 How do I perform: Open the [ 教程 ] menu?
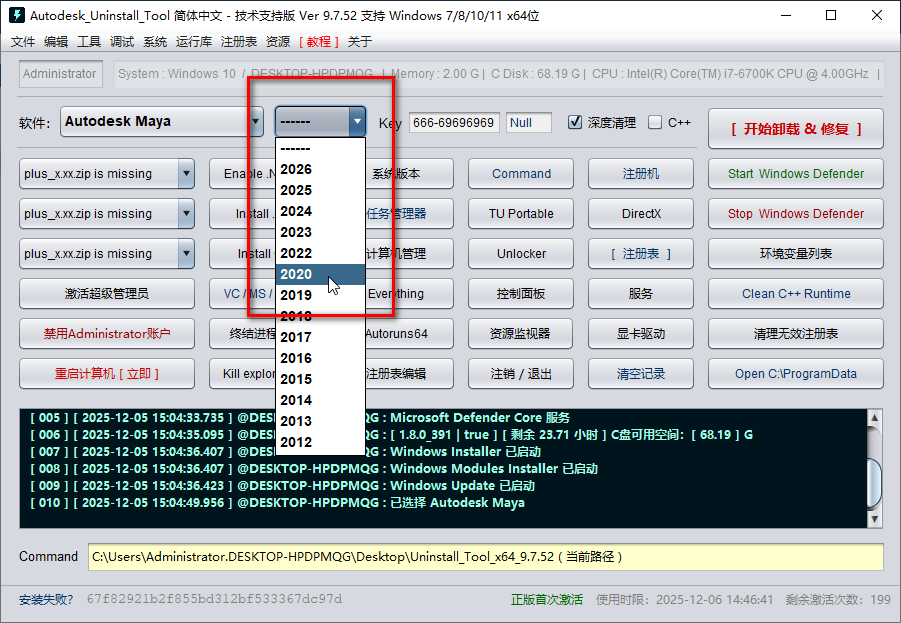(319, 41)
